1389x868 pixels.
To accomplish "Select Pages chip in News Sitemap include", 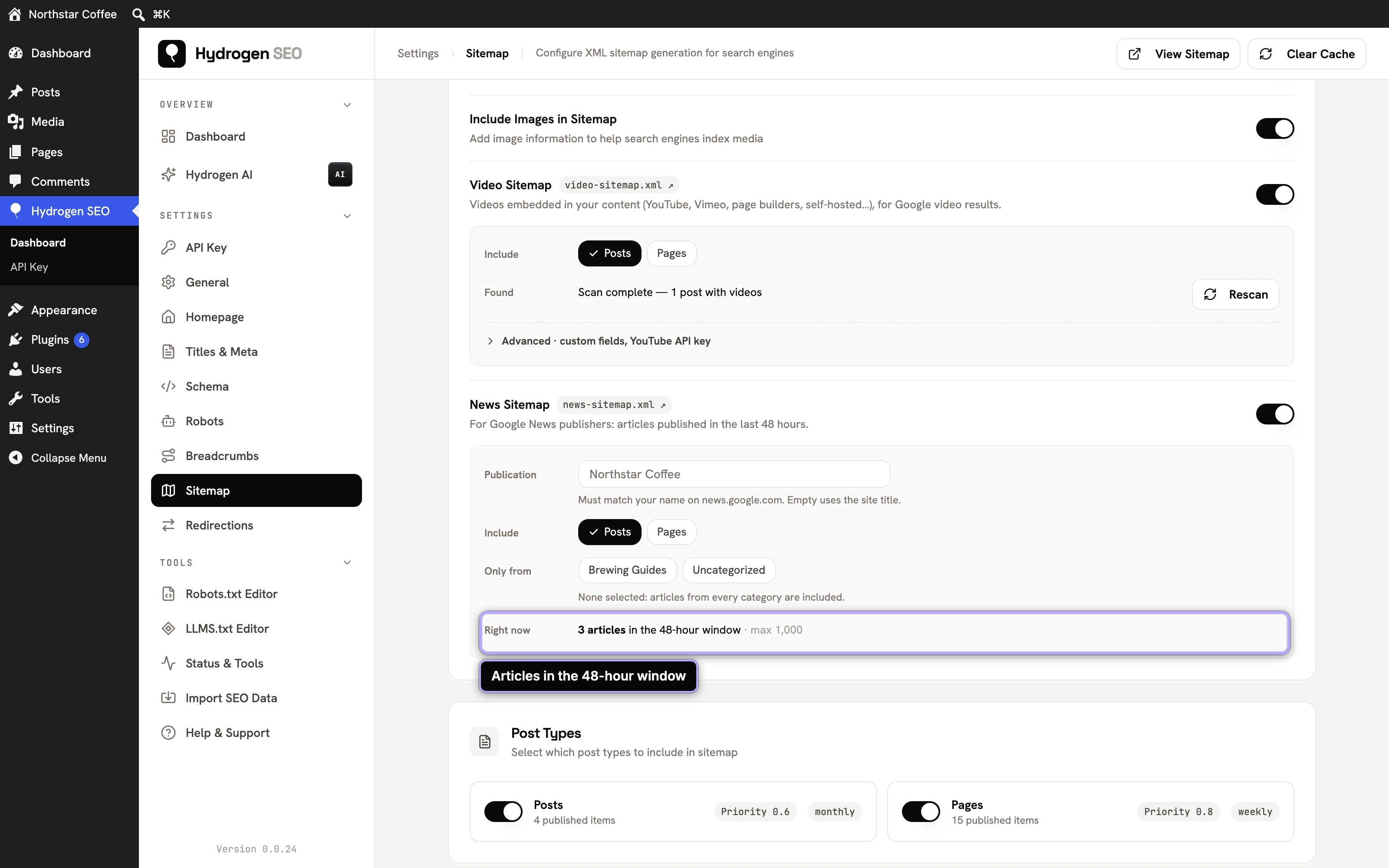I will 671,532.
